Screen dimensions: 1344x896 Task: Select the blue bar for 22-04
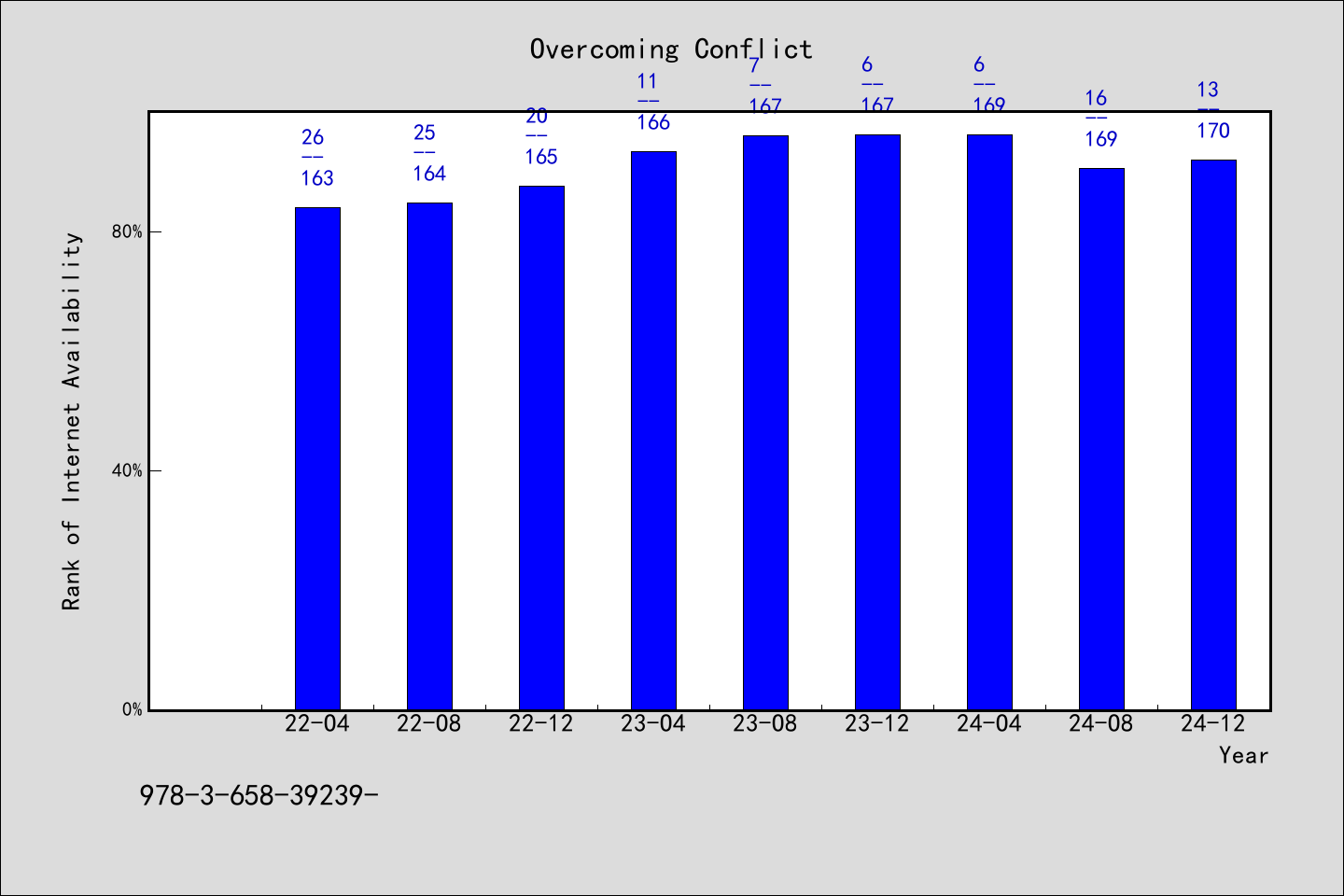pos(317,458)
